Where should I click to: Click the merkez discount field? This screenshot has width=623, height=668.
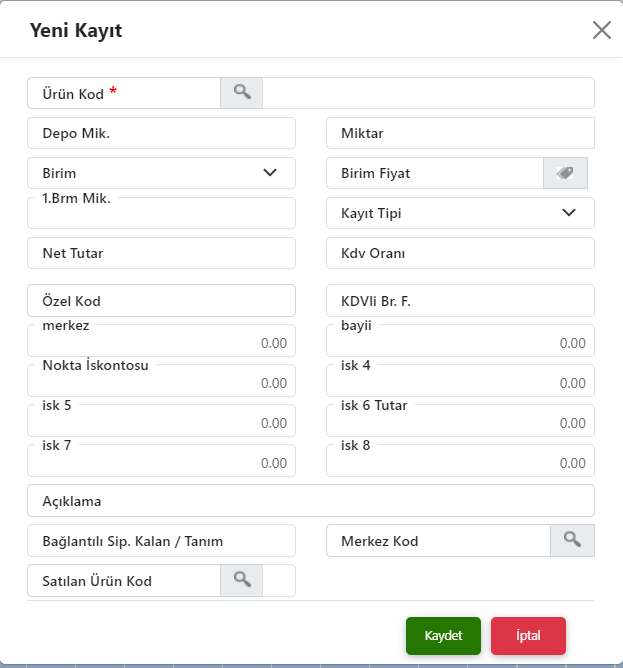[x=162, y=340]
